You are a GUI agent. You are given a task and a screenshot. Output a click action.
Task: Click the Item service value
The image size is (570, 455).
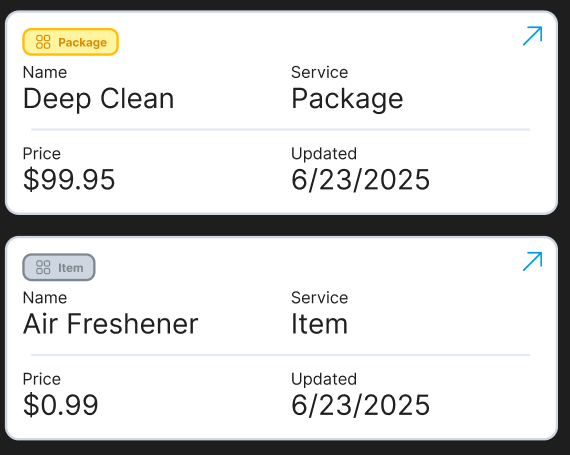pos(320,324)
